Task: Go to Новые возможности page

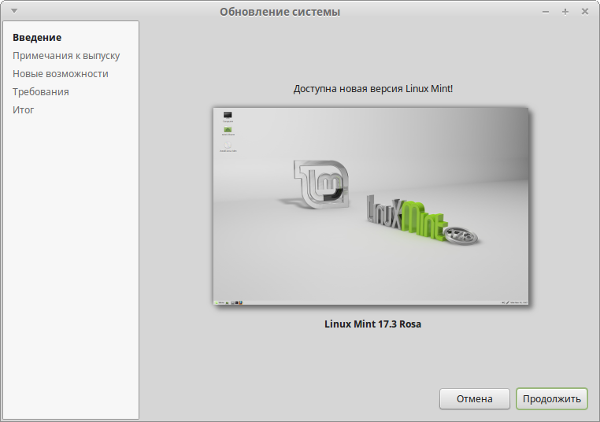Action: click(x=60, y=73)
